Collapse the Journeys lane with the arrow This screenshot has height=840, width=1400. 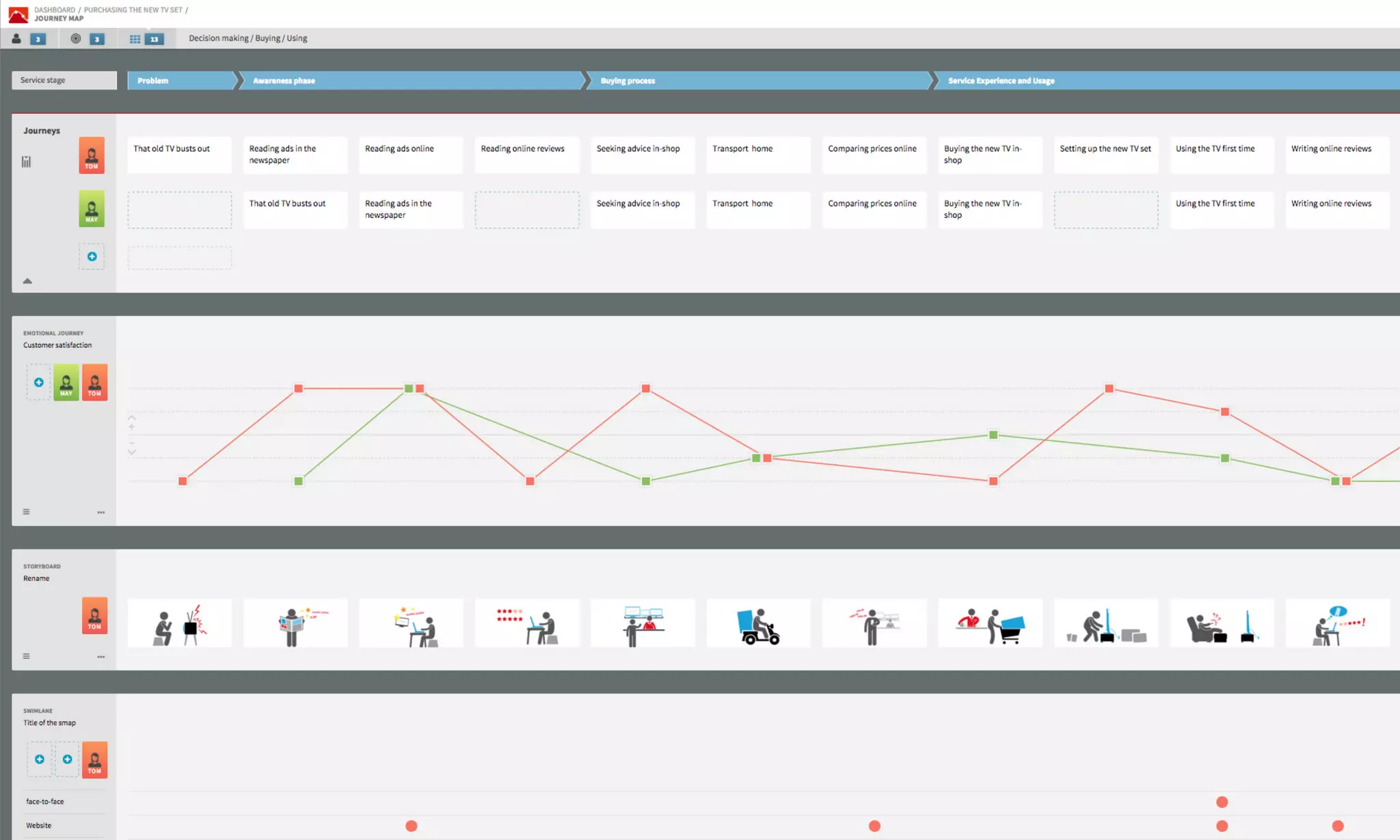pos(27,281)
